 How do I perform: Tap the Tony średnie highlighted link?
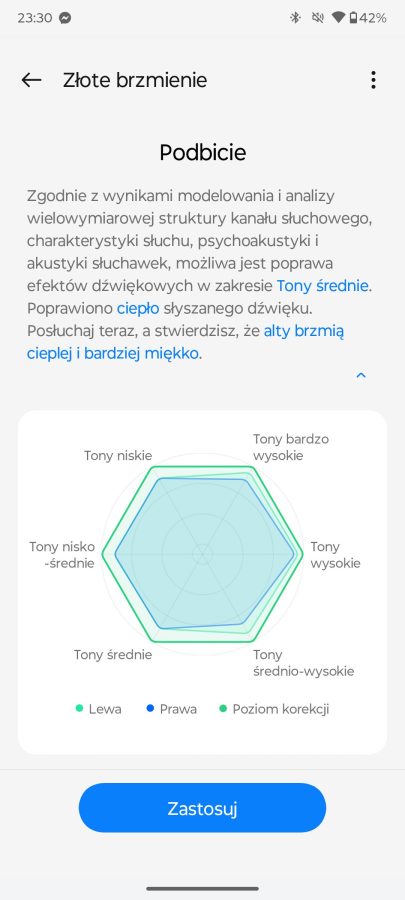click(324, 285)
